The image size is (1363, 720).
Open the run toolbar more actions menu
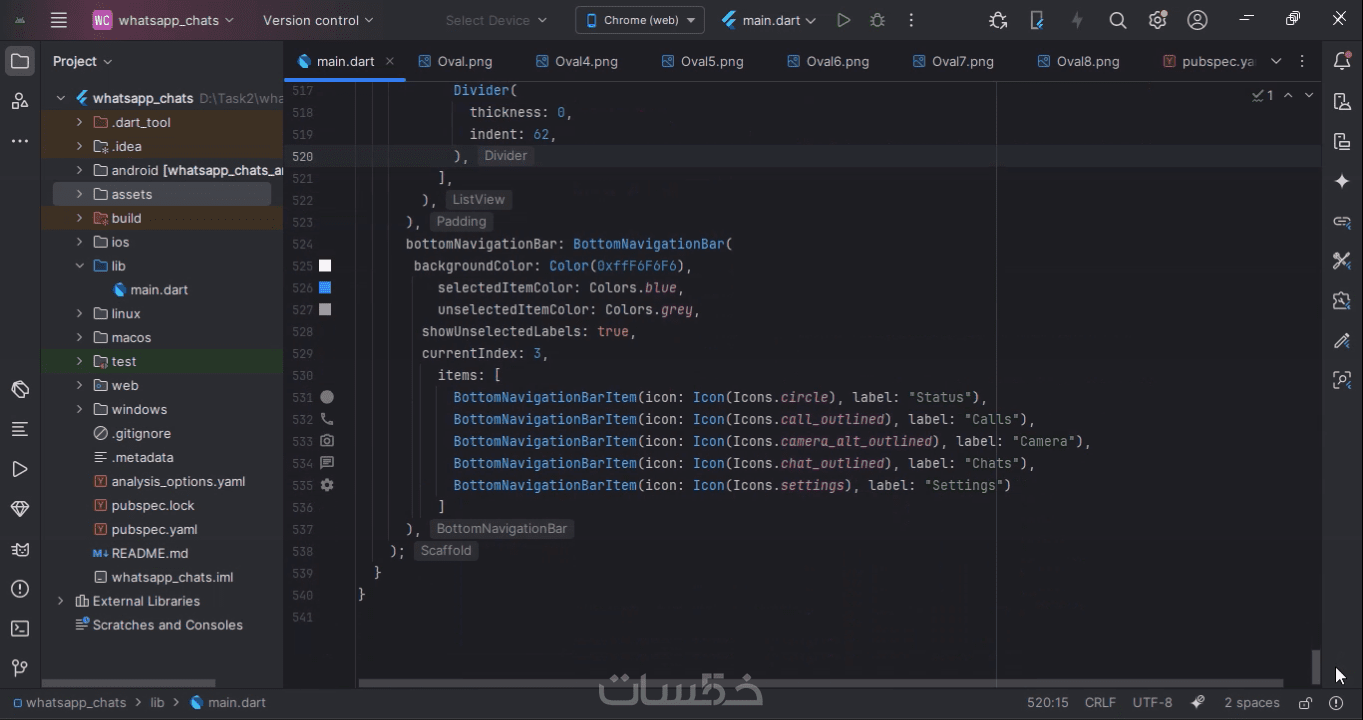[911, 20]
